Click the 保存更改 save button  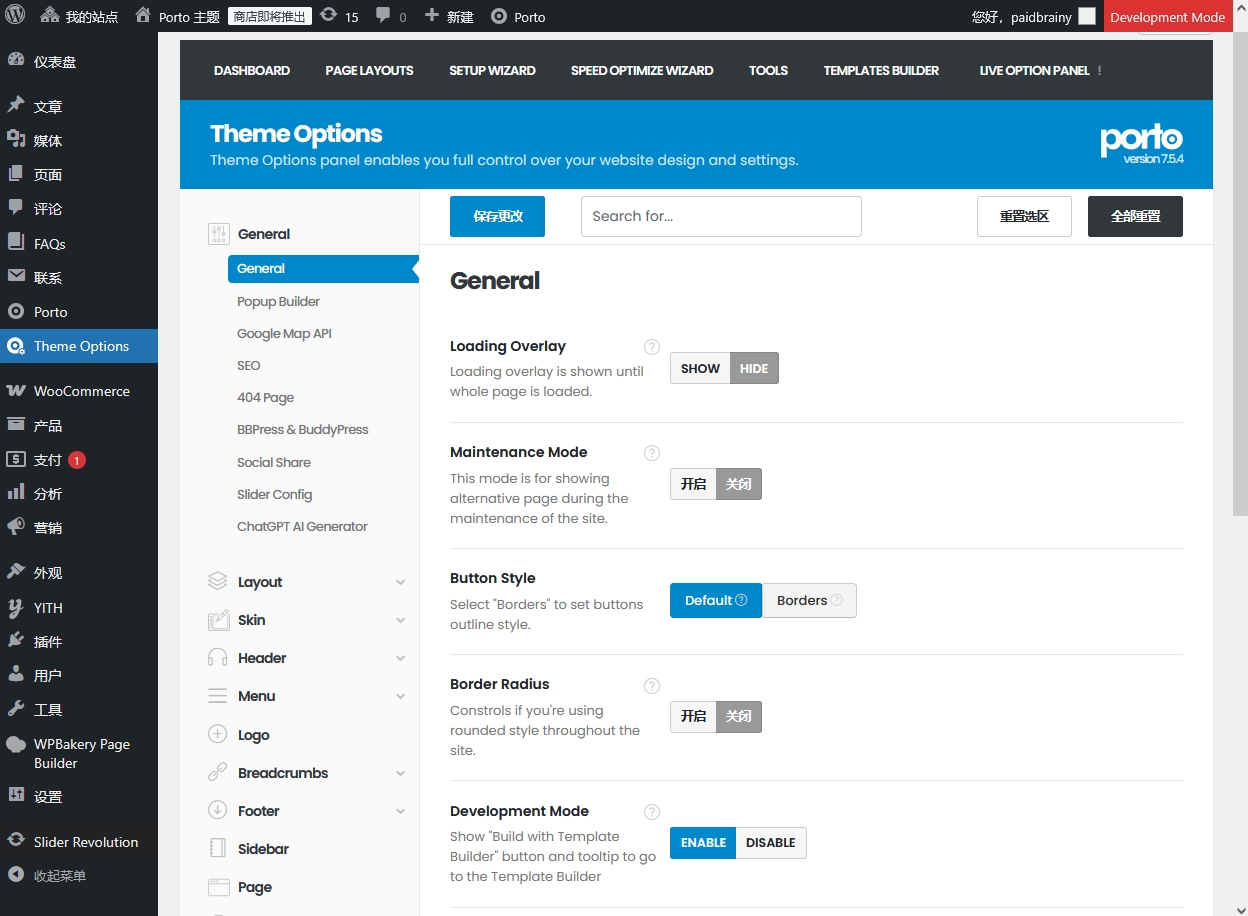[497, 216]
